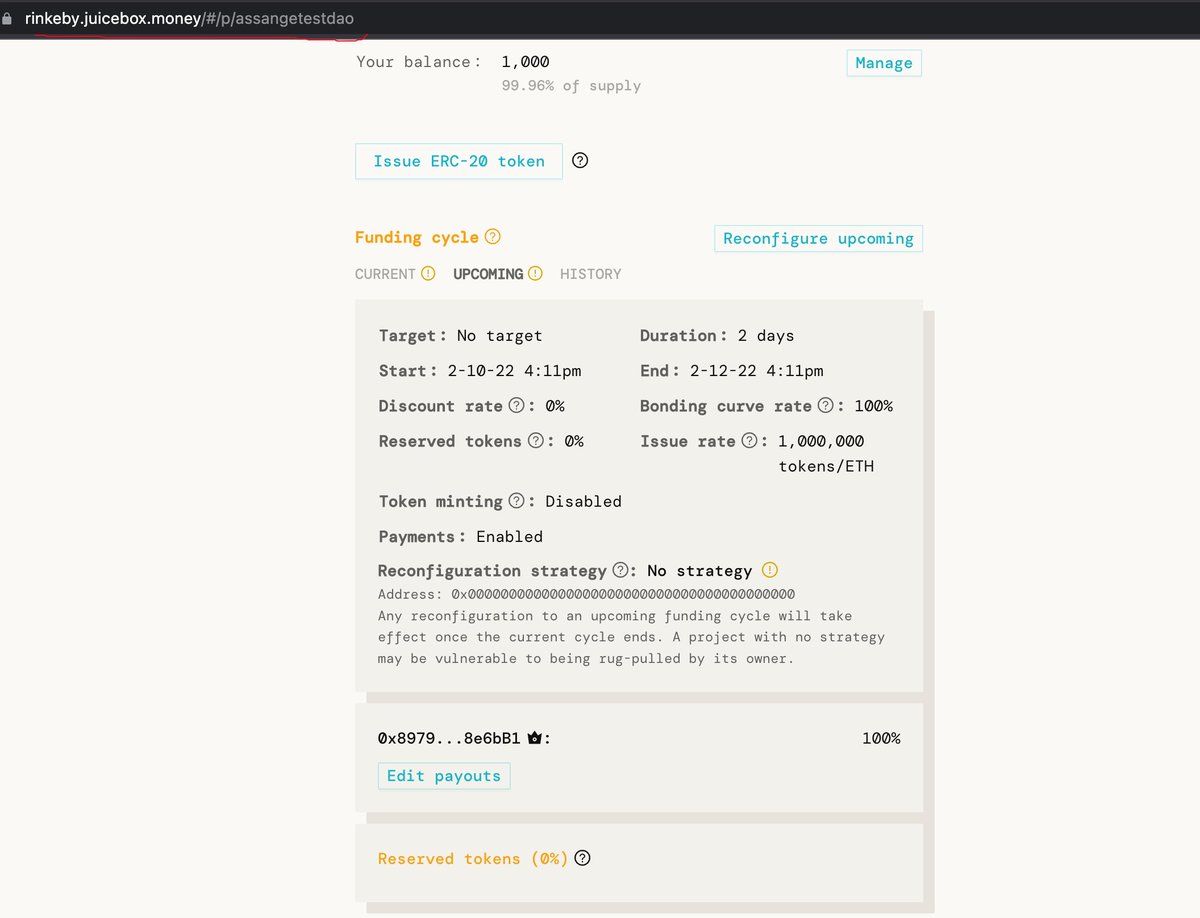The image size is (1200, 918).
Task: Click crown owner icon beside 0x8979...8e6bB1
Action: (534, 738)
